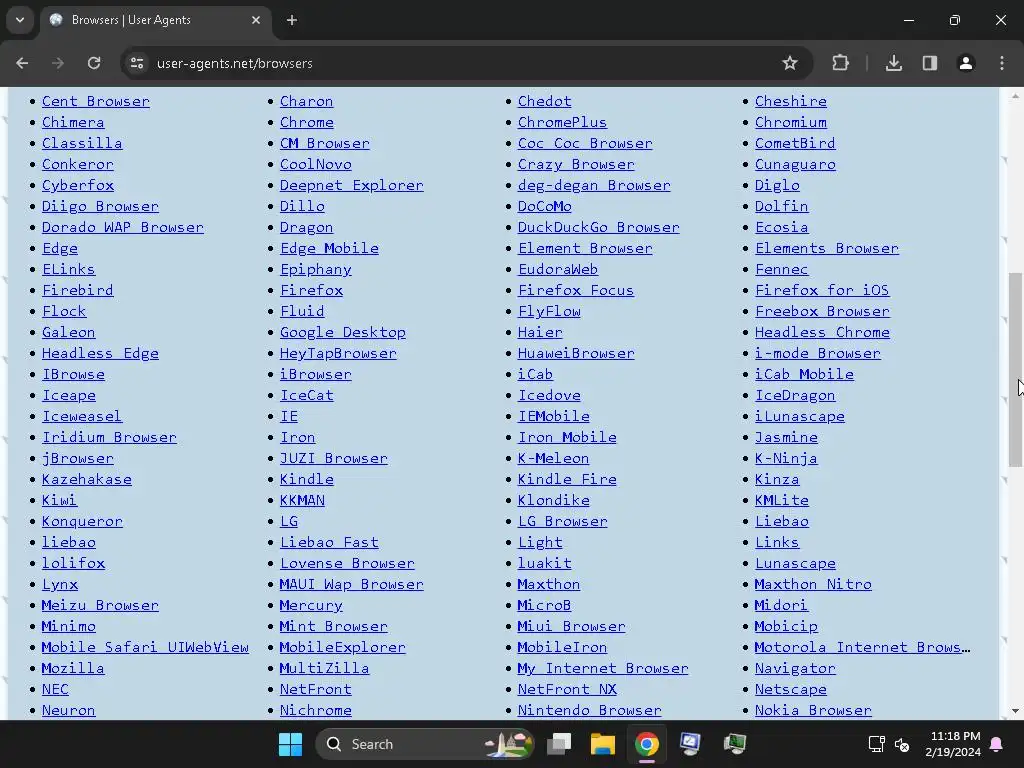Open Chrome three-dot menu

tap(1002, 63)
